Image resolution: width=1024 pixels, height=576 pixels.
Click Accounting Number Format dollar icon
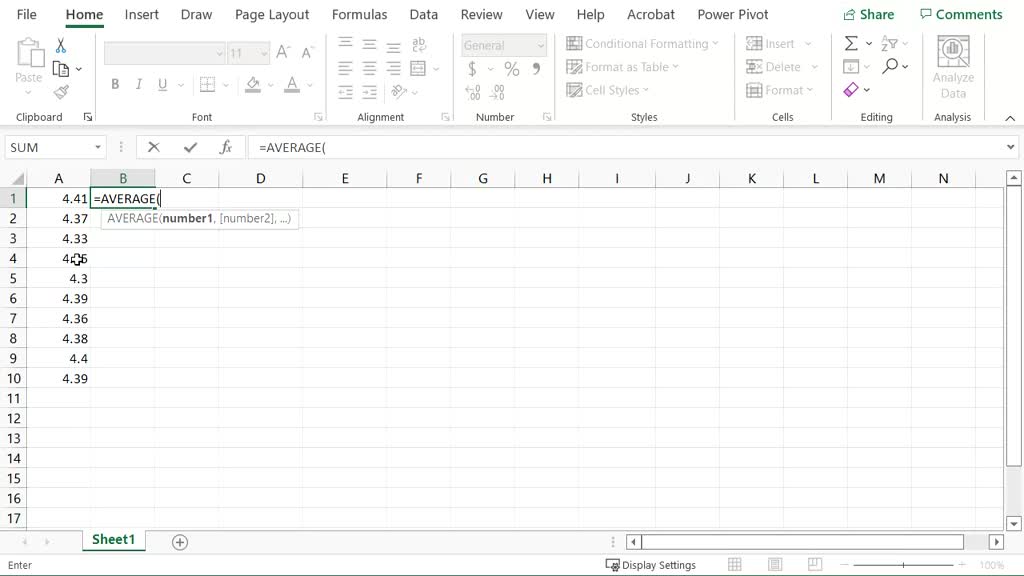pyautogui.click(x=472, y=69)
